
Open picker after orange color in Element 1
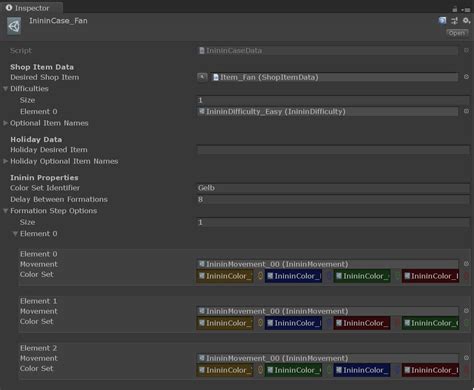tap(260, 323)
